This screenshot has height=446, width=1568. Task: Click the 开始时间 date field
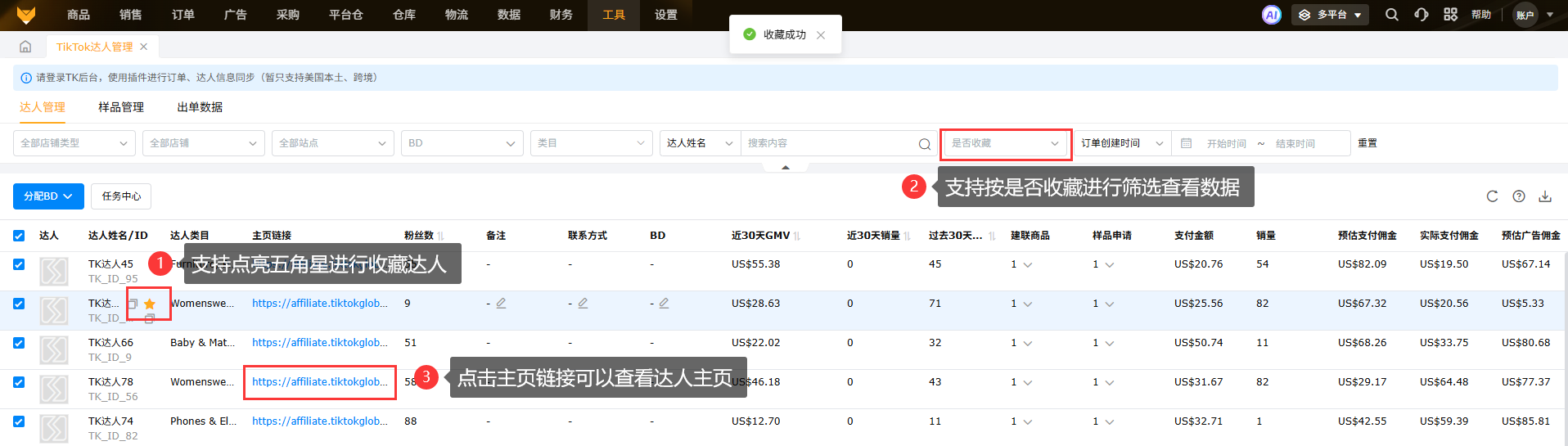pyautogui.click(x=1226, y=144)
